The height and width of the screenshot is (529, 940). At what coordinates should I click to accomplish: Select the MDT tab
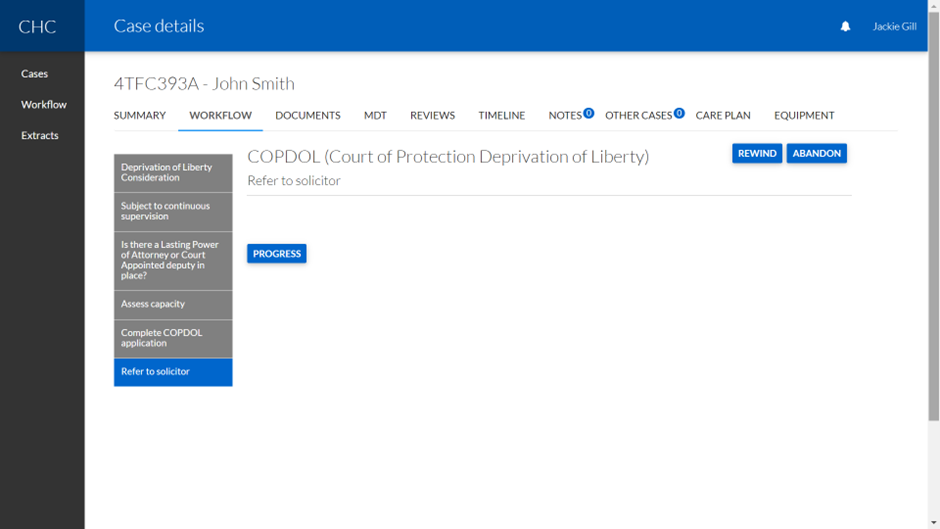coord(375,115)
